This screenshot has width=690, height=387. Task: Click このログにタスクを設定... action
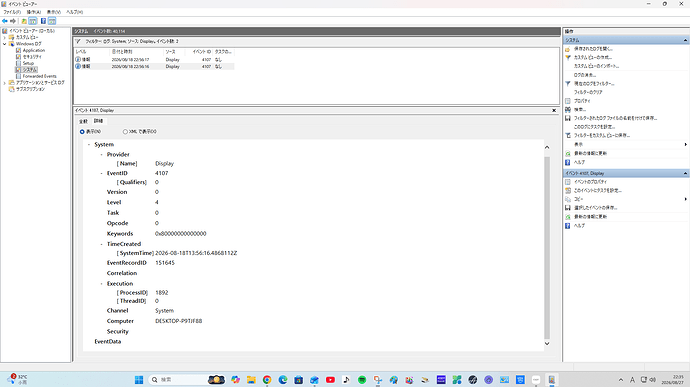[x=595, y=127]
